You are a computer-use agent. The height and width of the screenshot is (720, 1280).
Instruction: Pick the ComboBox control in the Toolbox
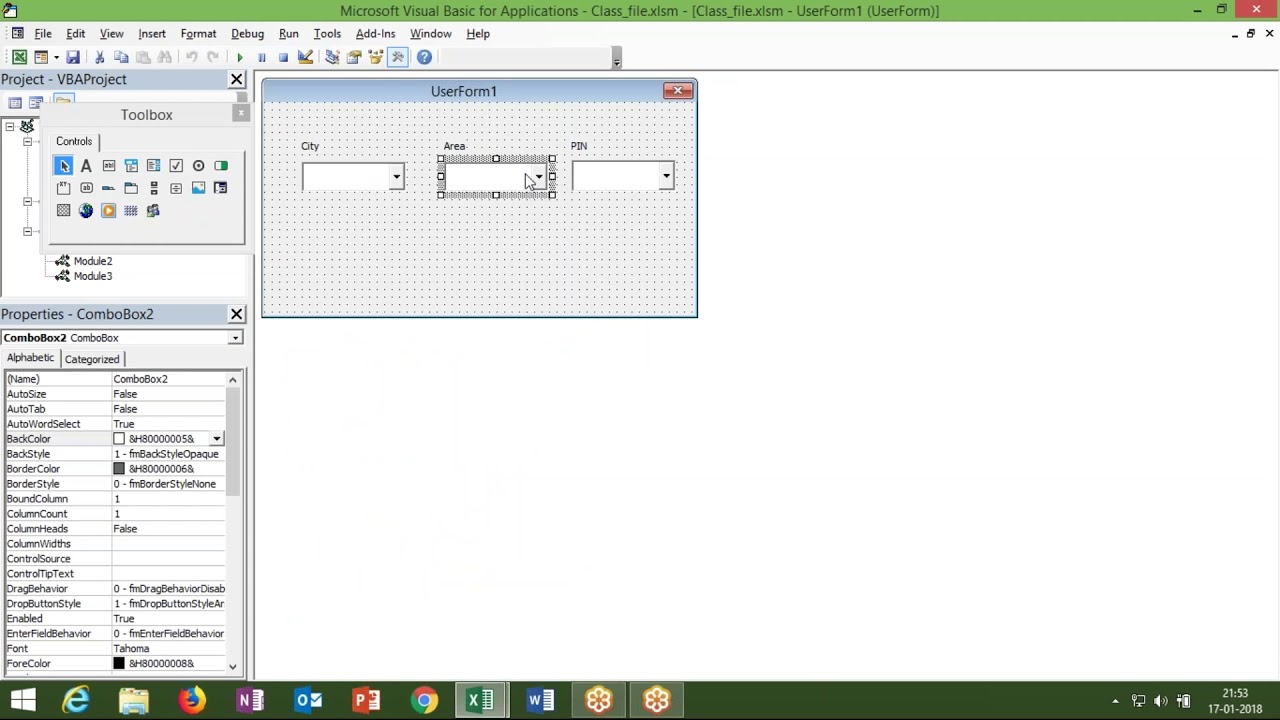131,166
